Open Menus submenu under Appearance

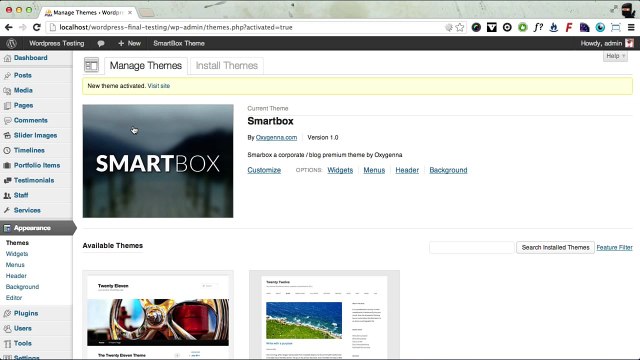click(x=15, y=265)
